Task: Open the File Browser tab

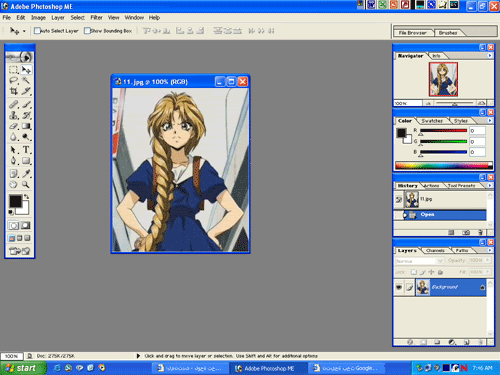Action: coord(413,33)
